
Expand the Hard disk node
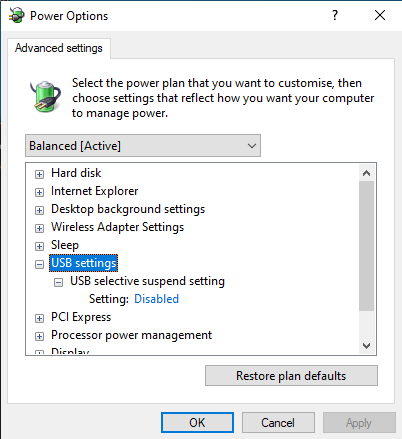39,174
